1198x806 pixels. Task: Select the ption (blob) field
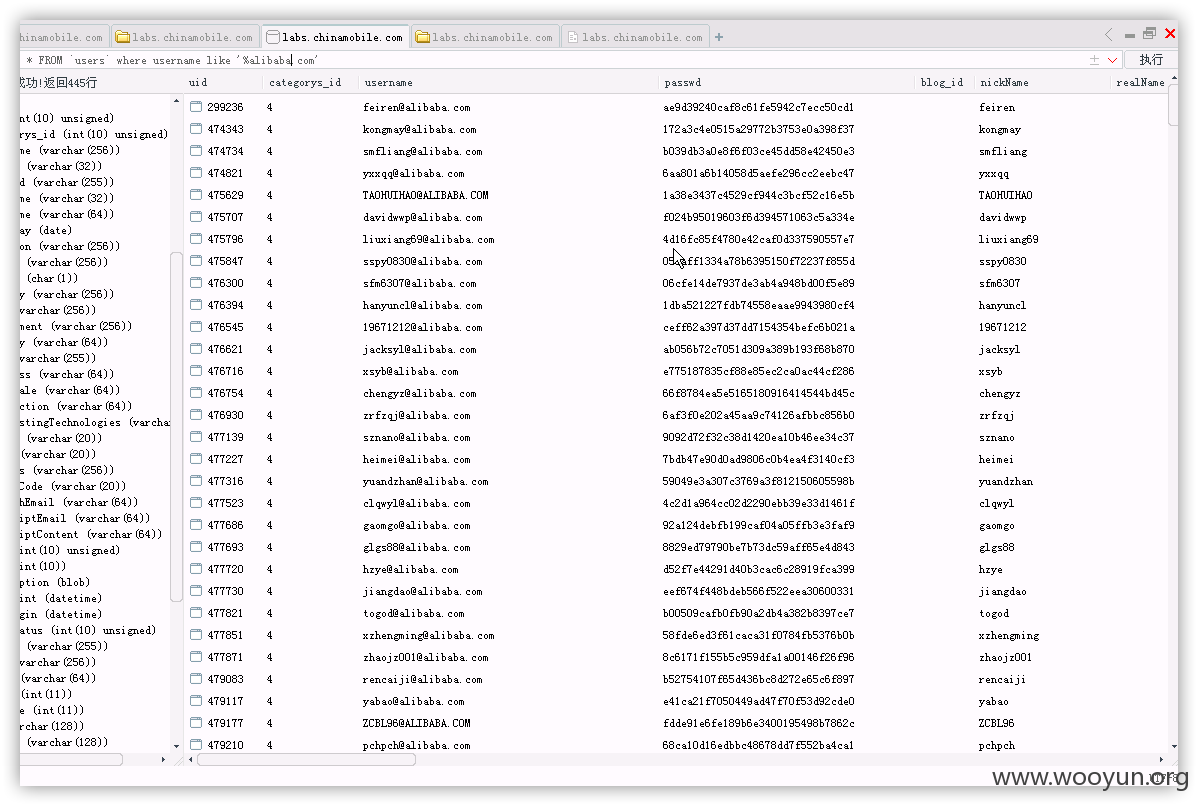click(x=55, y=583)
